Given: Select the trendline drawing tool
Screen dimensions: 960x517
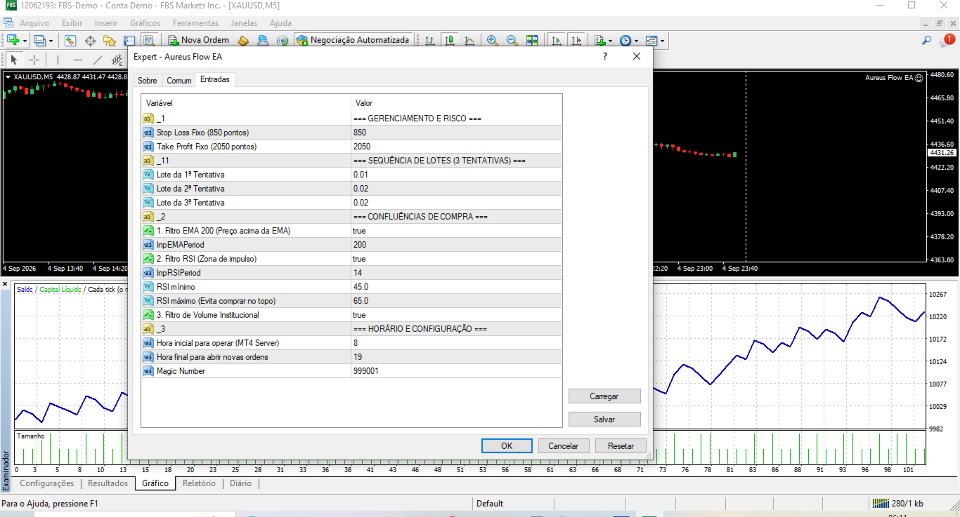Looking at the screenshot, I should [x=97, y=59].
